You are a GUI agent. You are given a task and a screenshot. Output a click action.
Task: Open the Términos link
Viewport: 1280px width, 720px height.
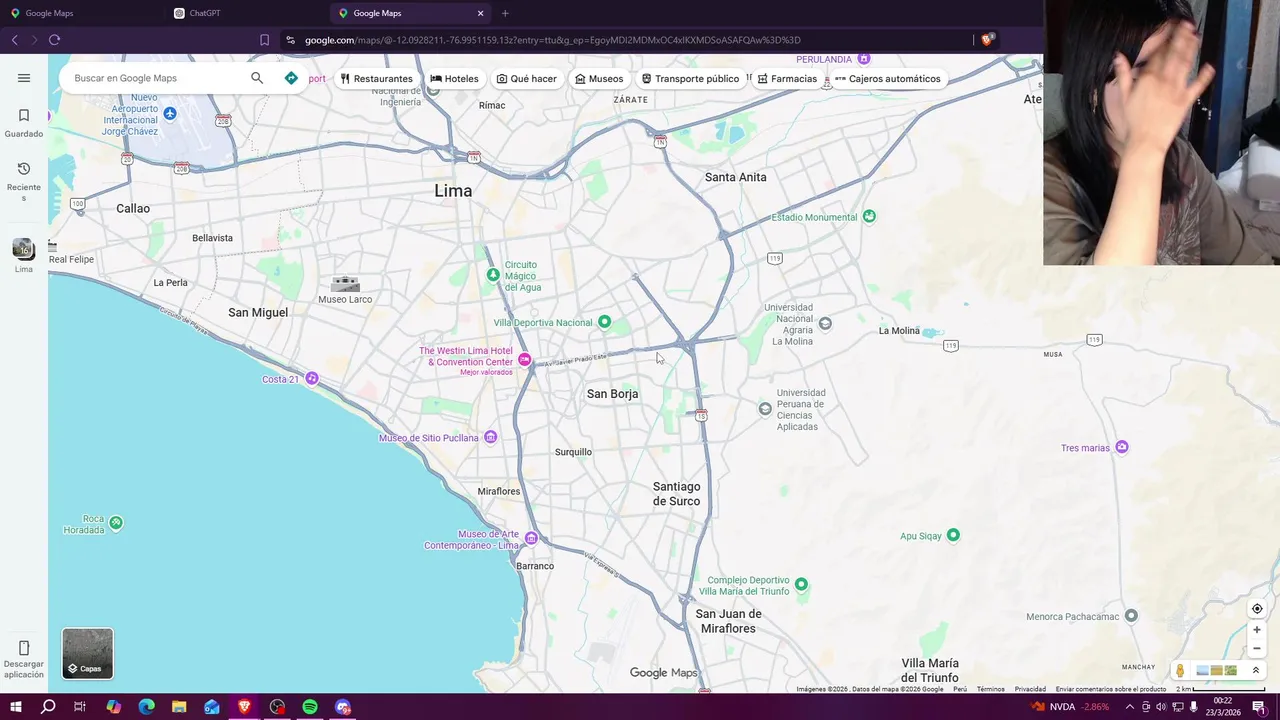(x=990, y=689)
